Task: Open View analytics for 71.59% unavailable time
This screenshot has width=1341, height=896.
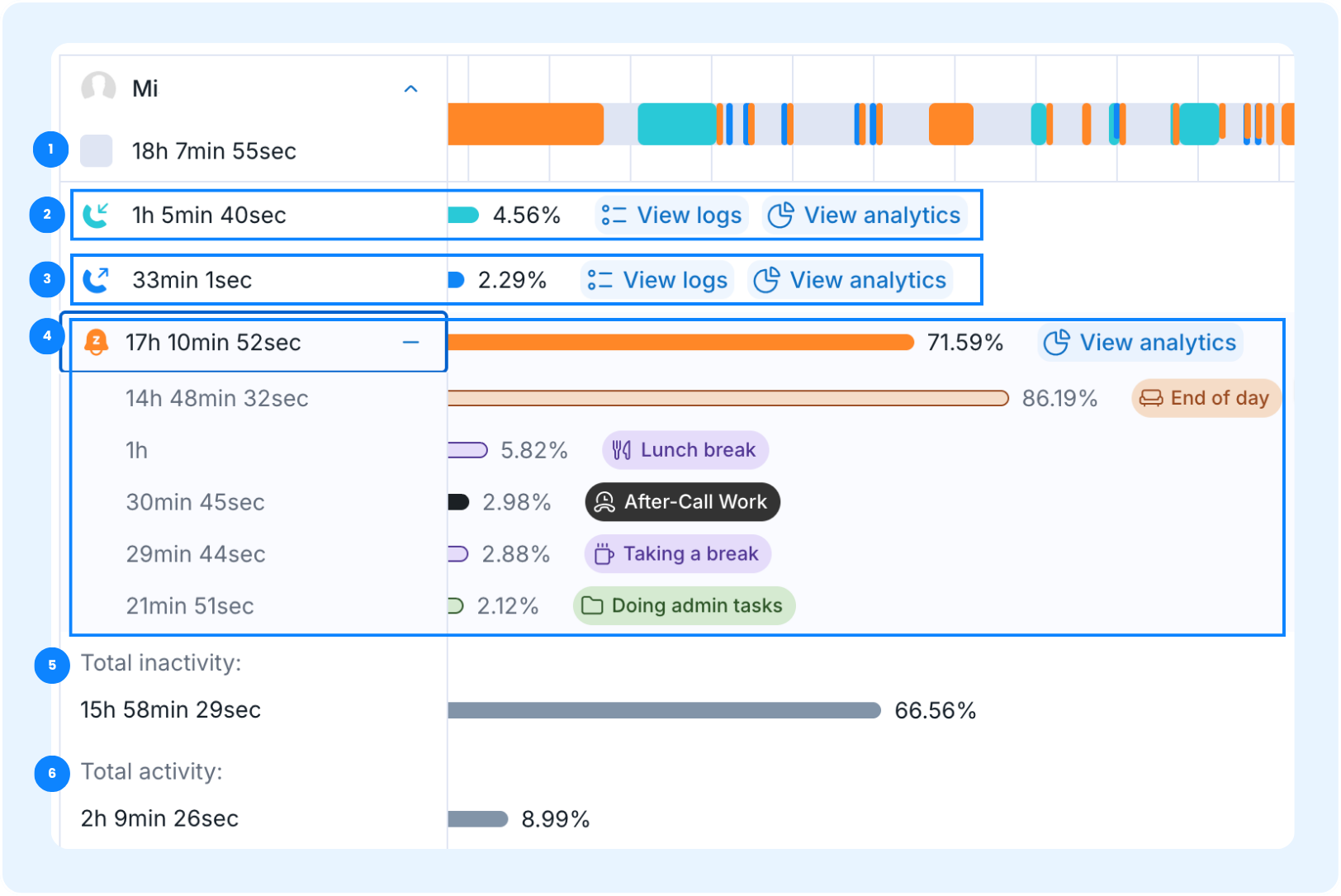Action: click(1140, 343)
